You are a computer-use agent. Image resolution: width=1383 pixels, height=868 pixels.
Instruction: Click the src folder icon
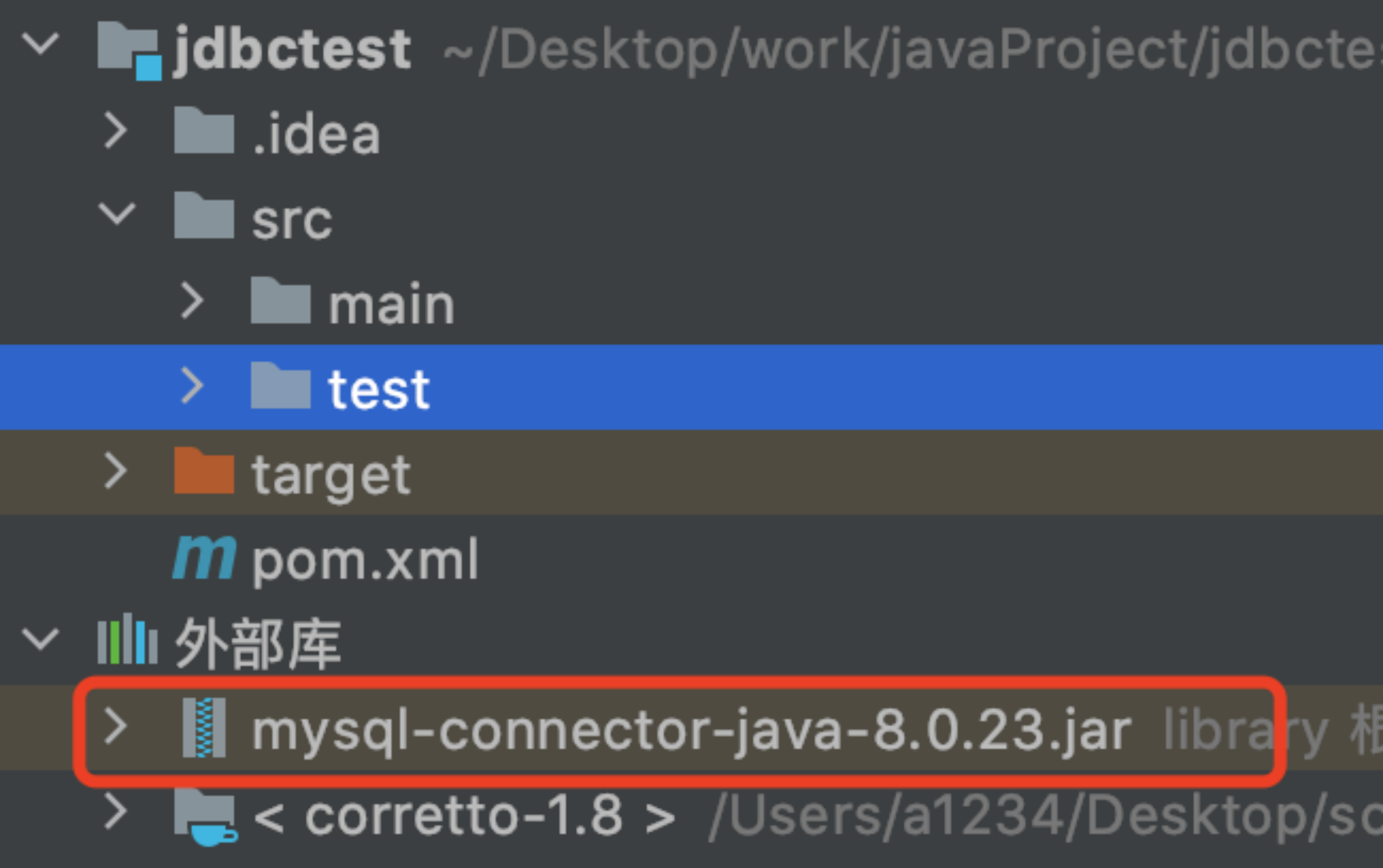[x=204, y=216]
